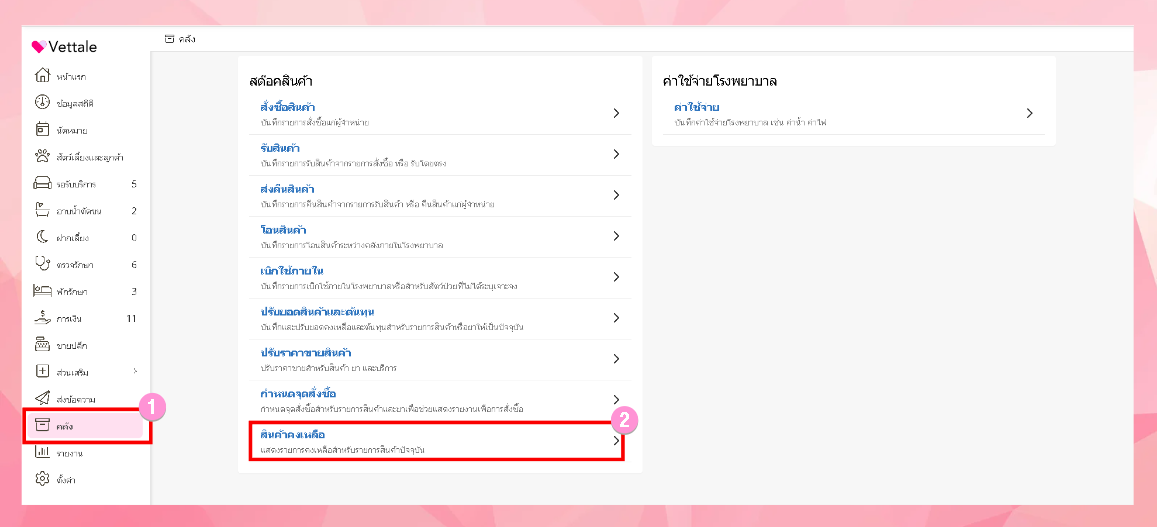This screenshot has width=1157, height=527.
Task: Click the add-ons (ส่วนเสริม) plus-box icon
Action: tap(43, 371)
